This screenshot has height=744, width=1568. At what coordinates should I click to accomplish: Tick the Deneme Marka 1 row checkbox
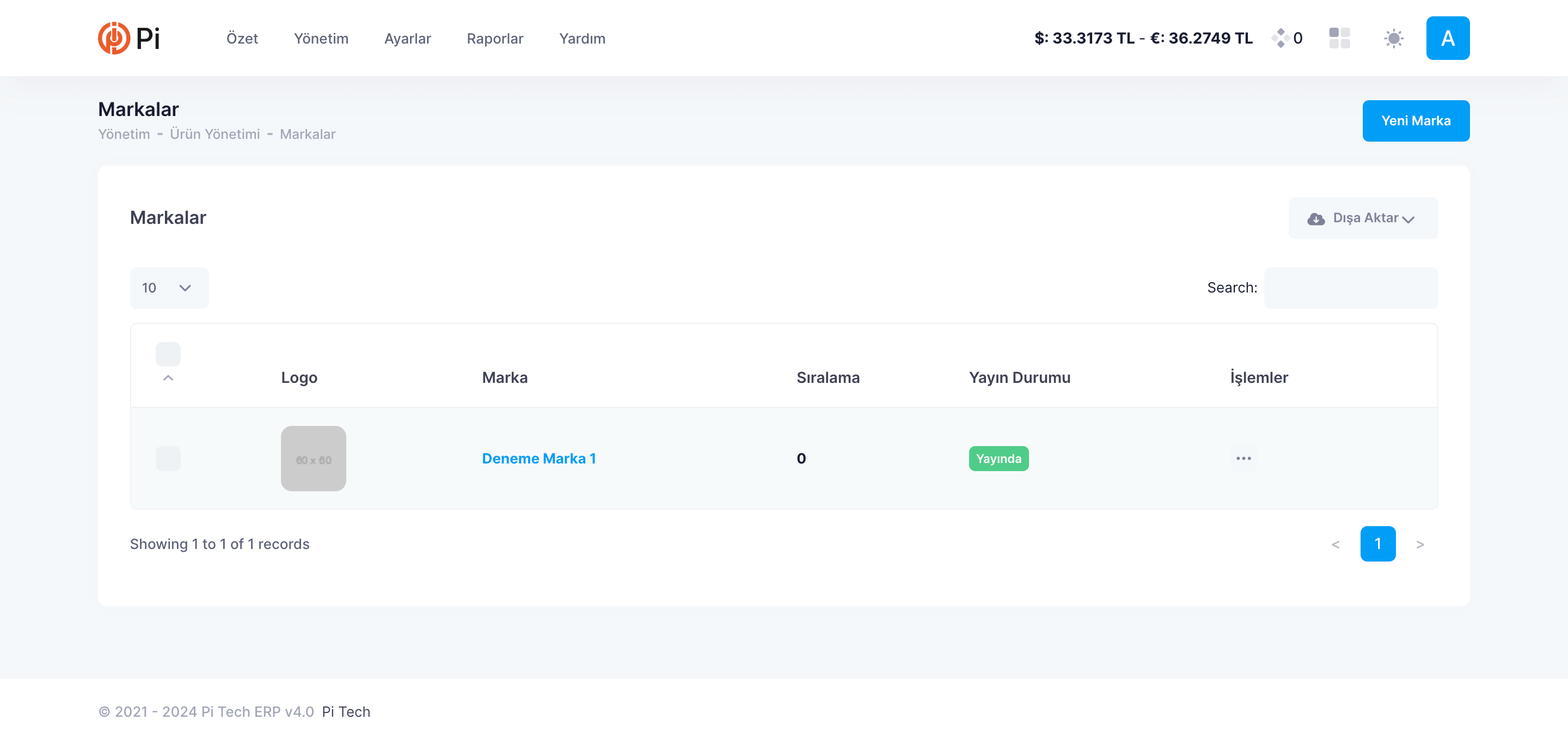point(168,458)
